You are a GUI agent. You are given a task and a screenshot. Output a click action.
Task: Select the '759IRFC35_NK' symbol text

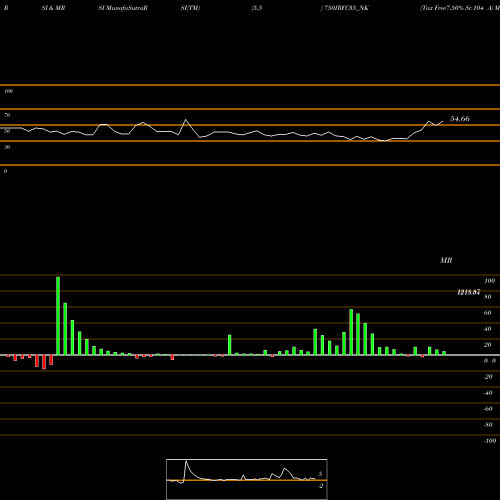[x=347, y=8]
